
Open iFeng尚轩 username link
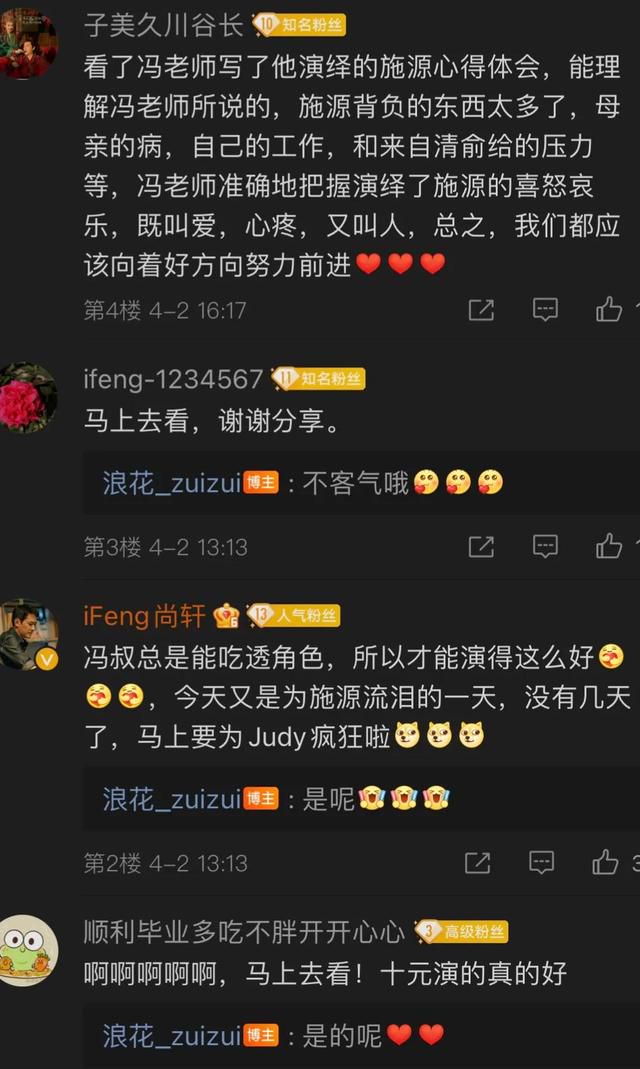click(x=144, y=616)
